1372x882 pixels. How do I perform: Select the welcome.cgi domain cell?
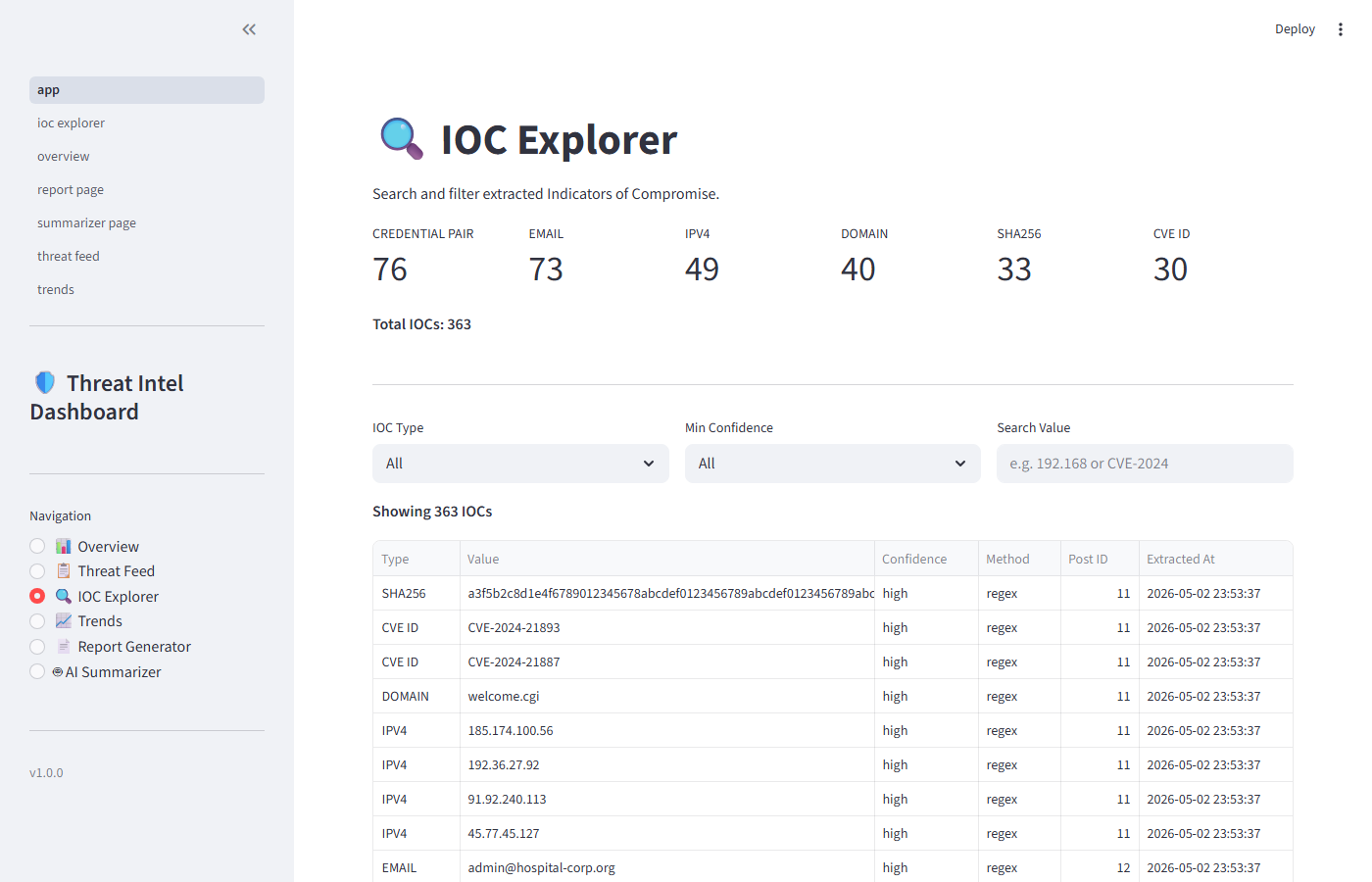point(667,696)
